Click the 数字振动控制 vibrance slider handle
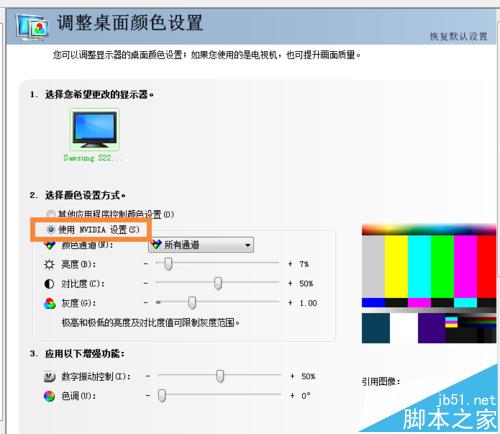This screenshot has height=434, width=500. pos(220,376)
